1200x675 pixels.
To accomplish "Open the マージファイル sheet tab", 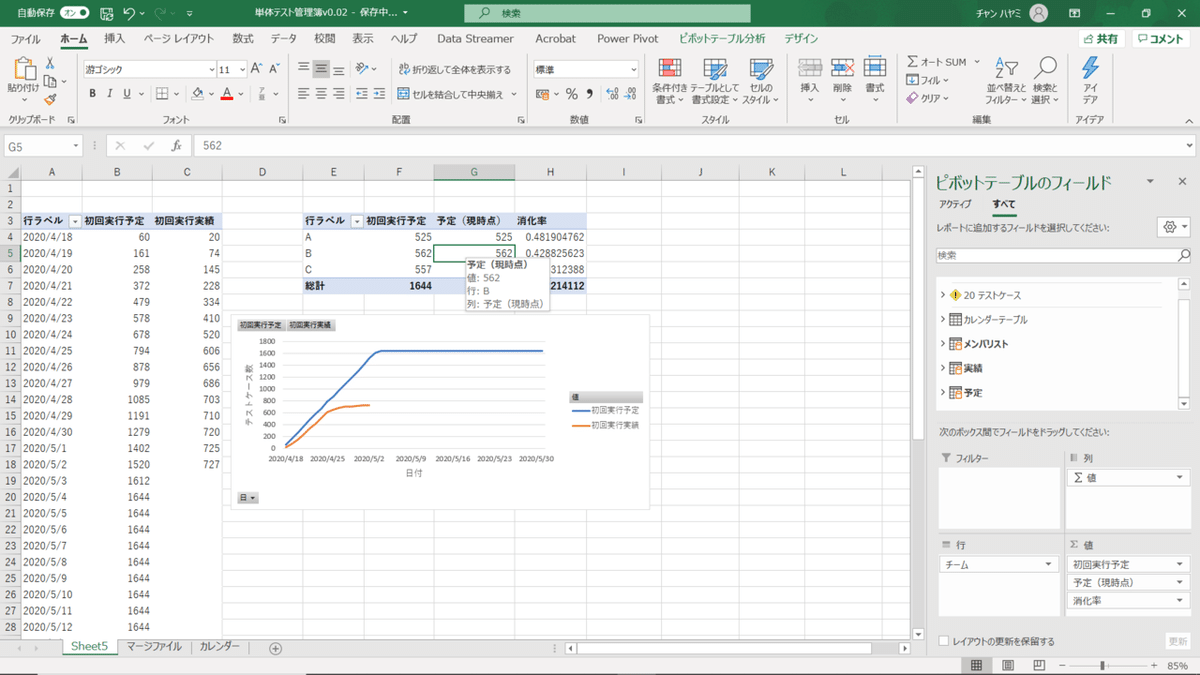I will [x=154, y=647].
